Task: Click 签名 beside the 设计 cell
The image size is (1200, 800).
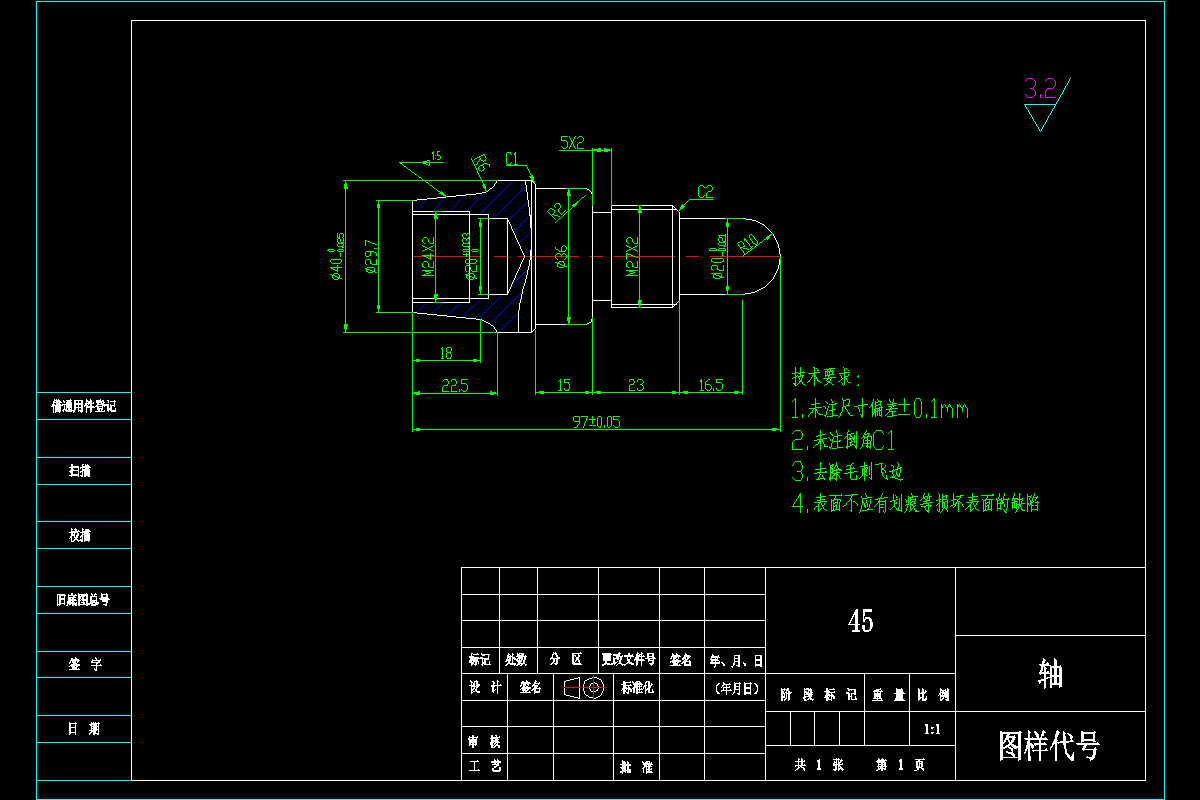Action: coord(531,688)
